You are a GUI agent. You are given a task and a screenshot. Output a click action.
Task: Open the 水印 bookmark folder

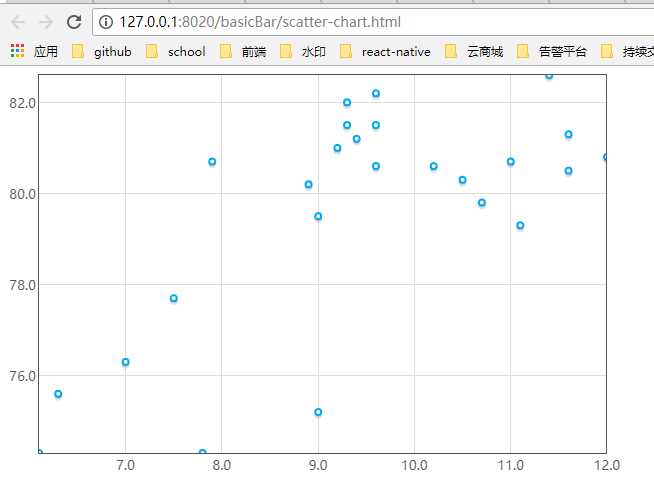(x=303, y=52)
